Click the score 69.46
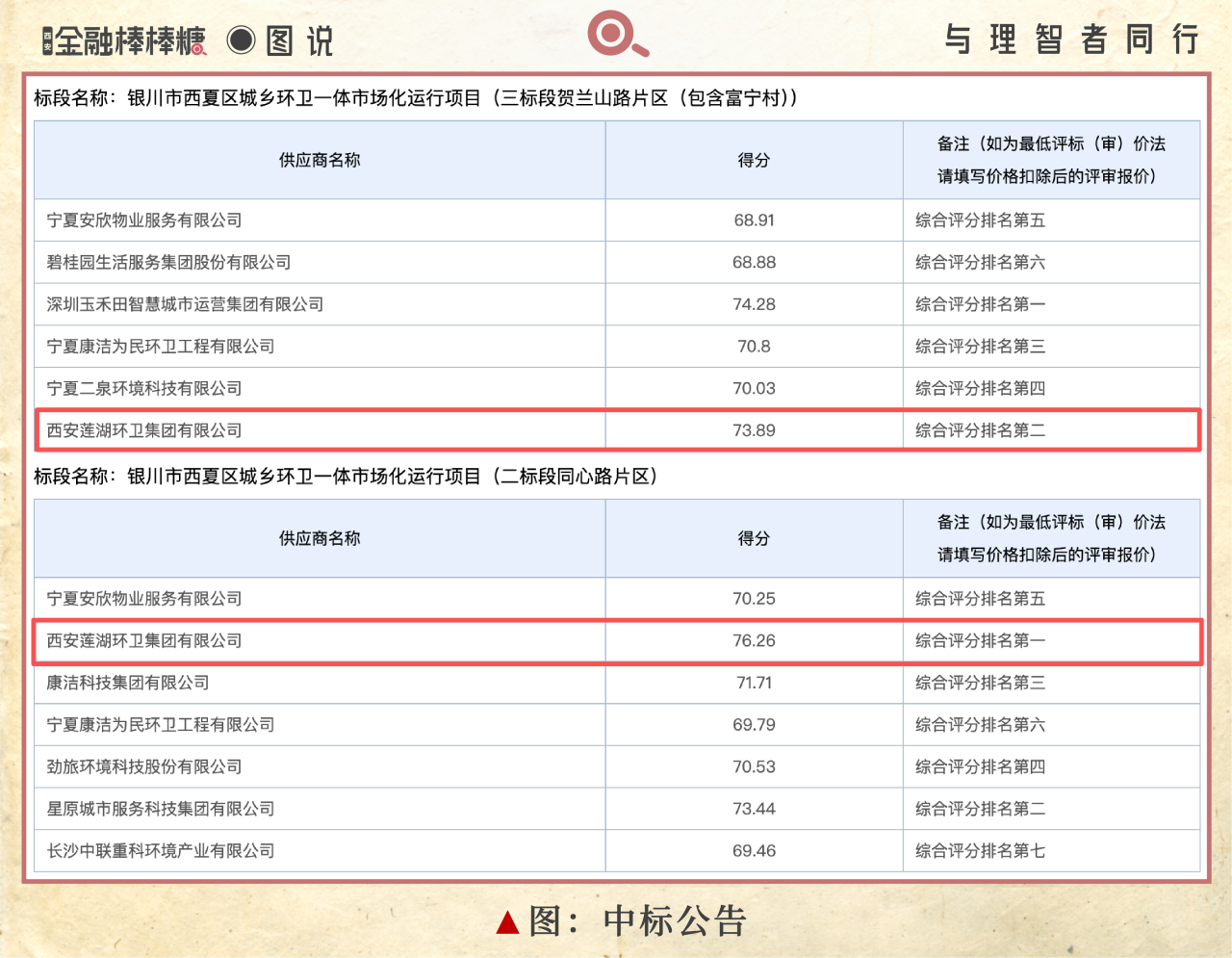The image size is (1232, 958). coord(754,851)
